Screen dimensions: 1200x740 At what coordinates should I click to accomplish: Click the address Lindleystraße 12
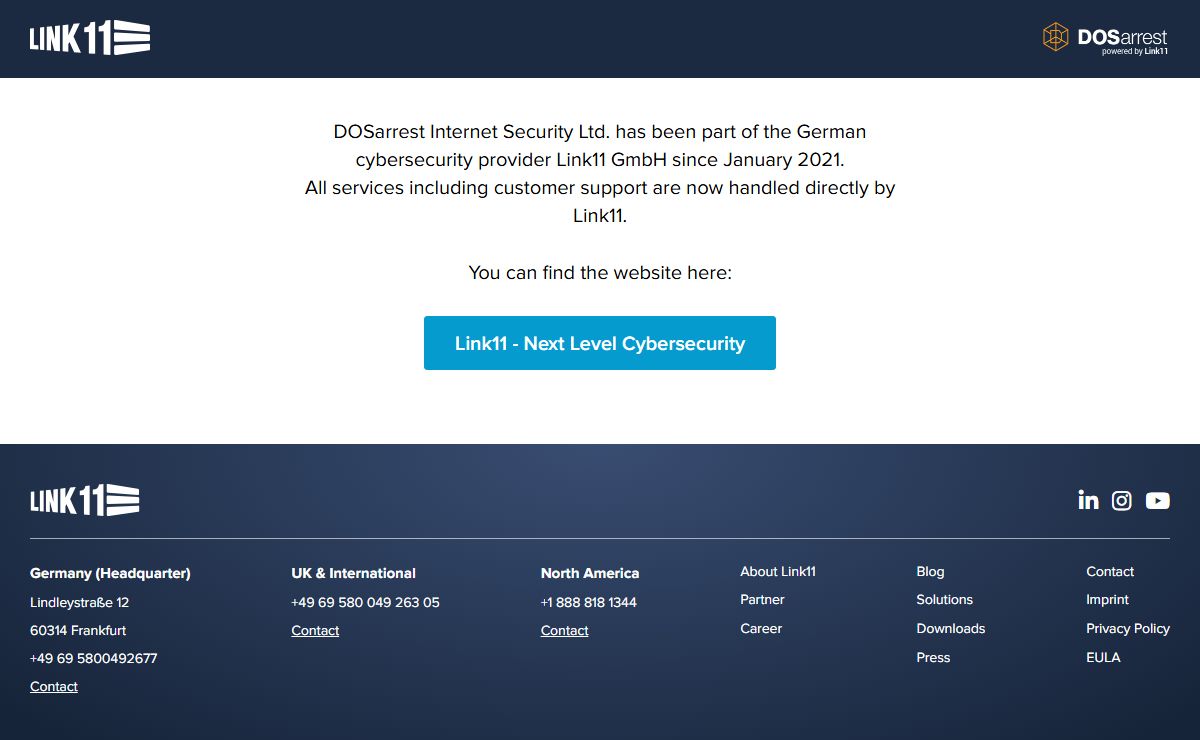[80, 602]
